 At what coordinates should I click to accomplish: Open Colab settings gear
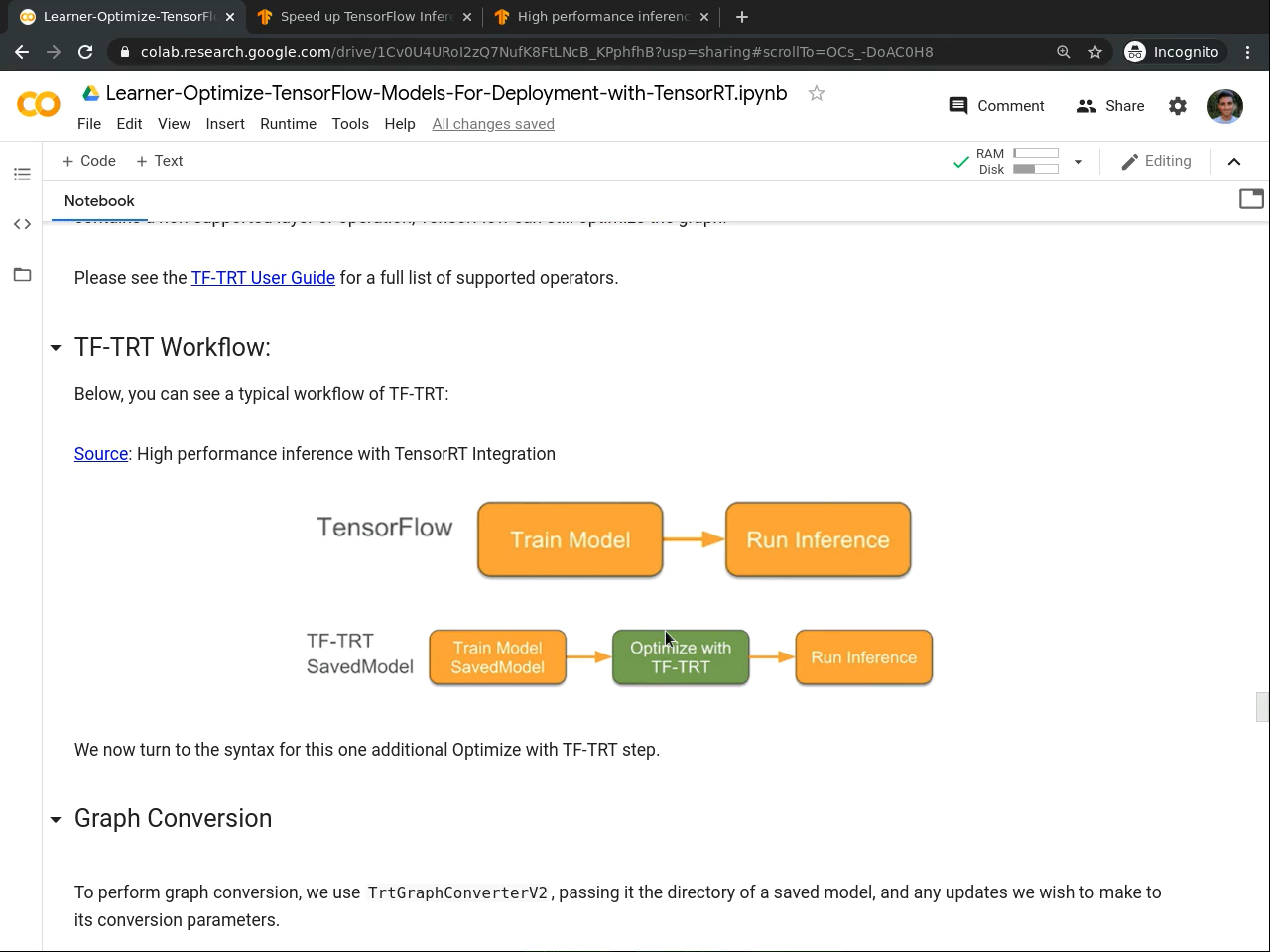(x=1178, y=106)
